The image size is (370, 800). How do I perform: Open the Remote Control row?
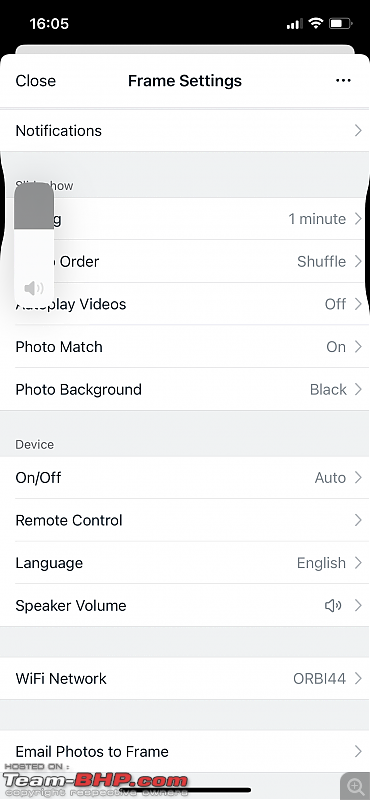point(185,520)
